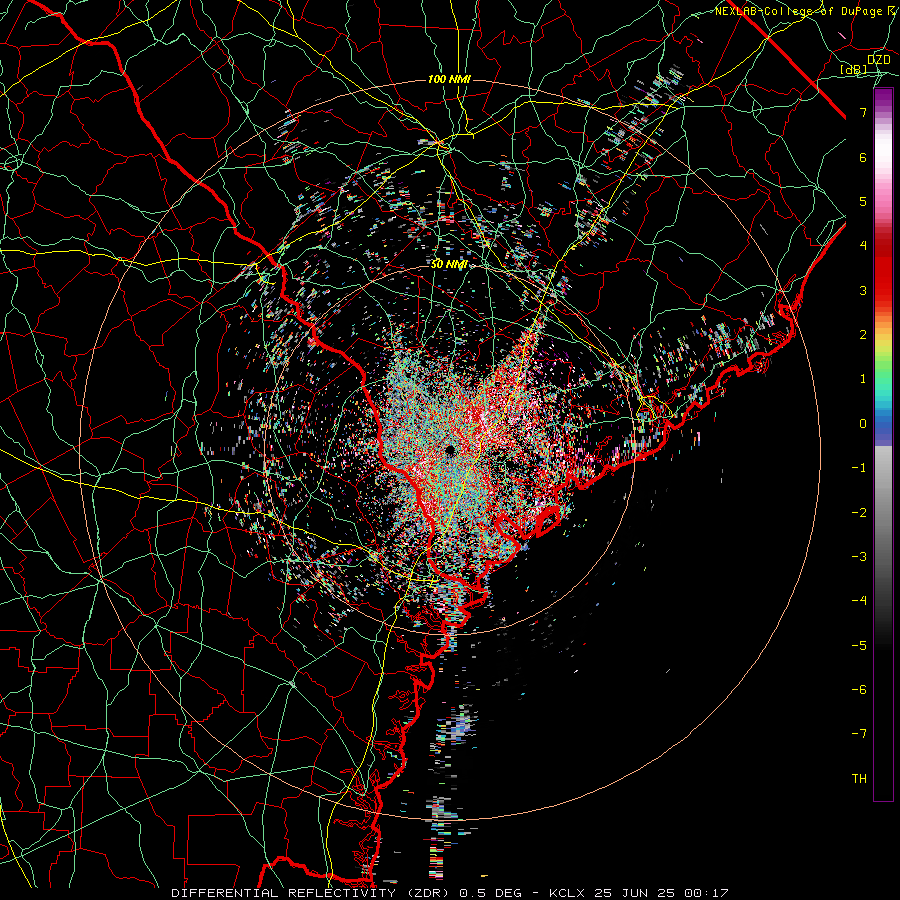Click the "KCLX" radar site identifier

pos(567,893)
